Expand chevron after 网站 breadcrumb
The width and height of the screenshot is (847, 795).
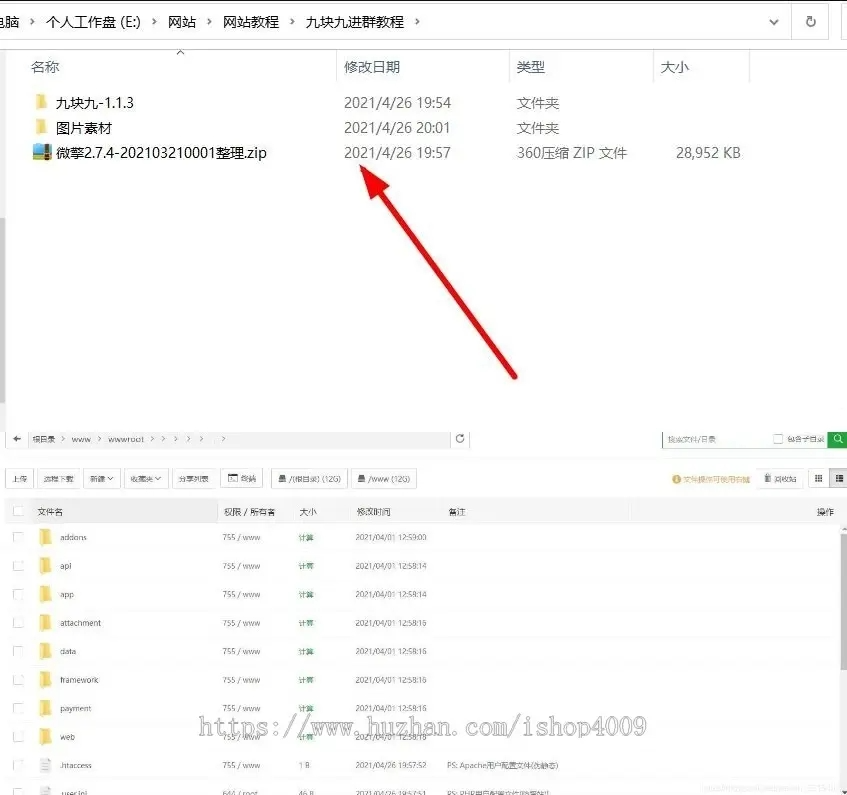(209, 22)
